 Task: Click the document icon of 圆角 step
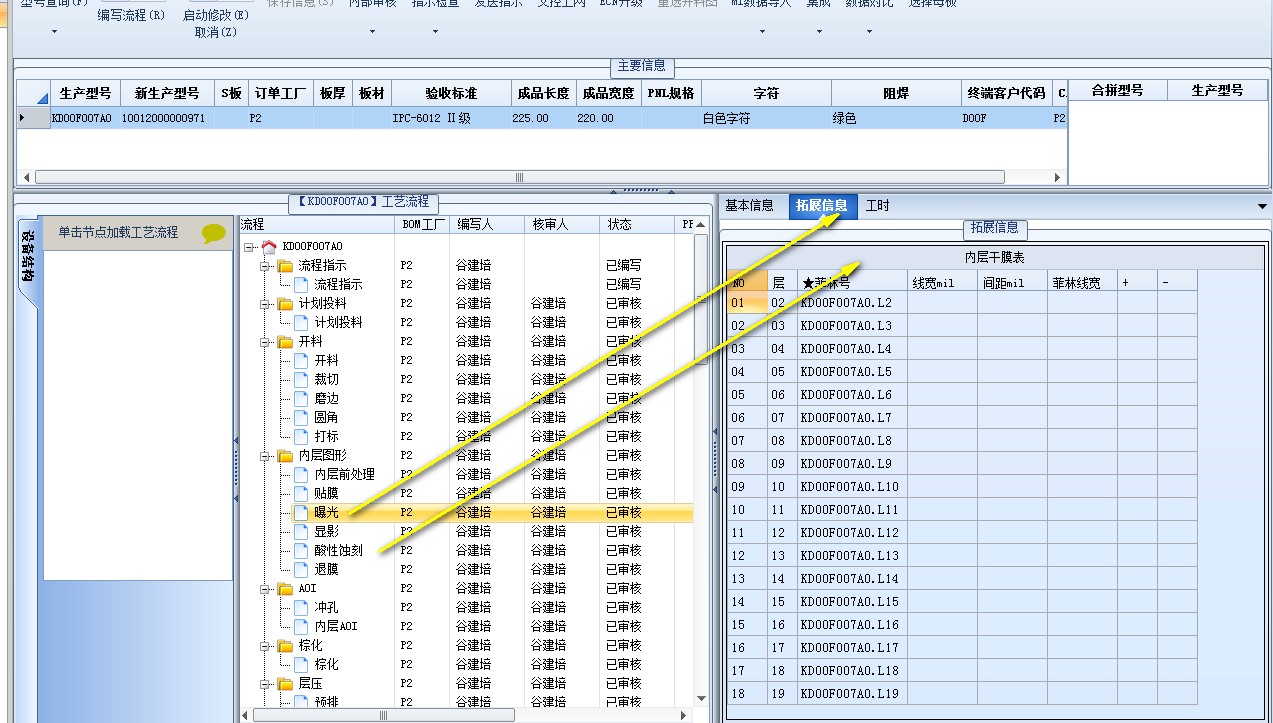[x=301, y=417]
